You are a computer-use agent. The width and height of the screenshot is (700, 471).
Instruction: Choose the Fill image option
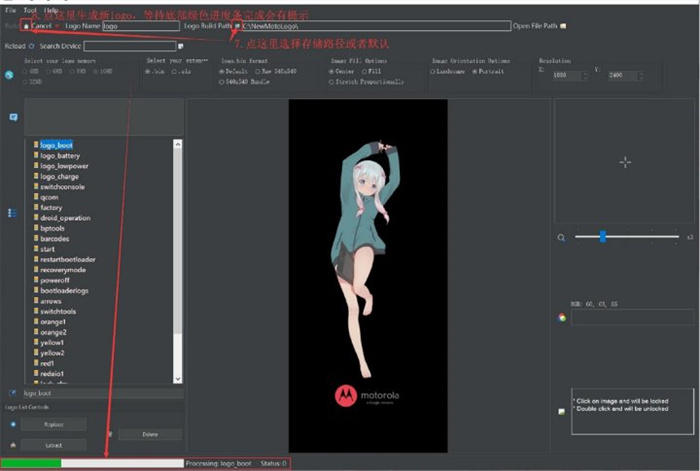coord(365,73)
